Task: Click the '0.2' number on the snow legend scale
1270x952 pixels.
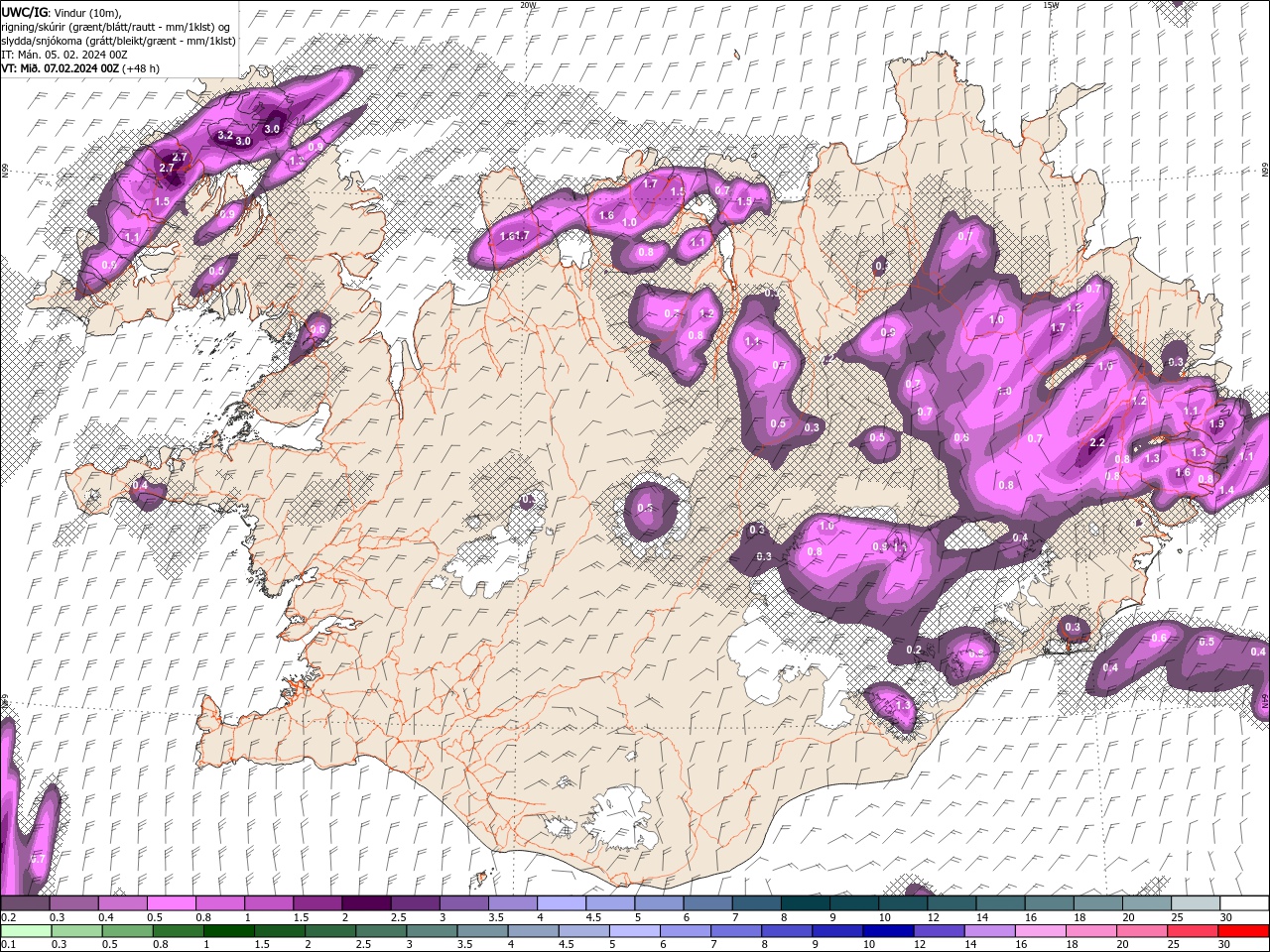Action: pos(9,917)
